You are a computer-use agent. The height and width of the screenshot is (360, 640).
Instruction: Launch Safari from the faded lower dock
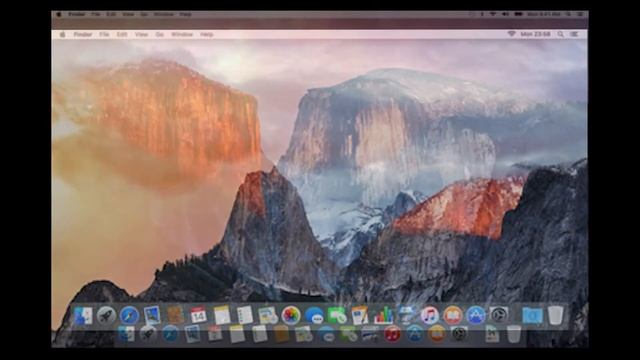(170, 334)
